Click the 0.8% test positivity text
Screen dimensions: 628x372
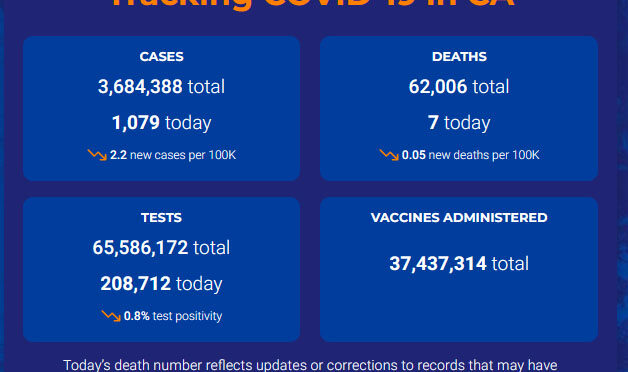point(173,316)
